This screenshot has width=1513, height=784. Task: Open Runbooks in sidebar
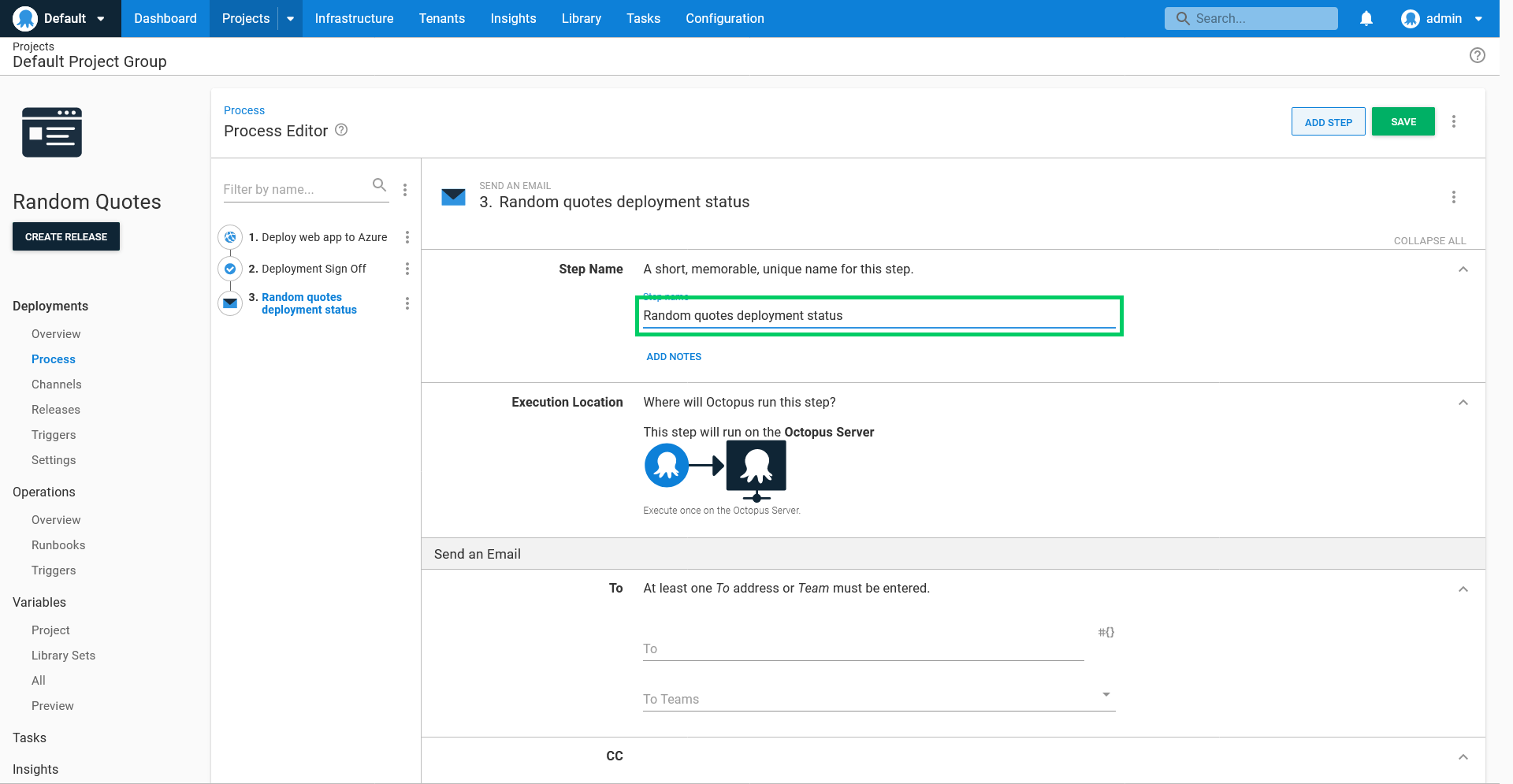(x=58, y=545)
